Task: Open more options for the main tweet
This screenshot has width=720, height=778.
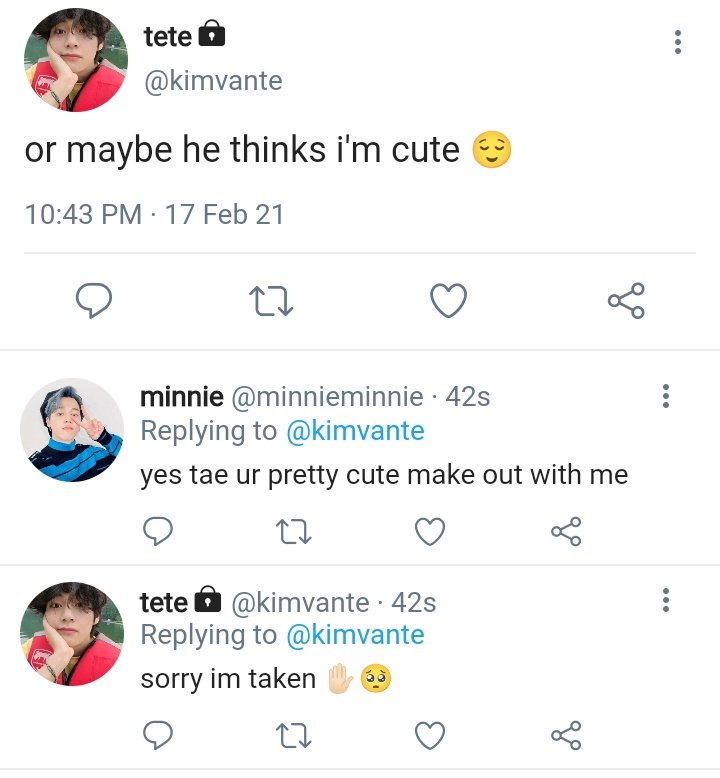Action: click(x=678, y=42)
